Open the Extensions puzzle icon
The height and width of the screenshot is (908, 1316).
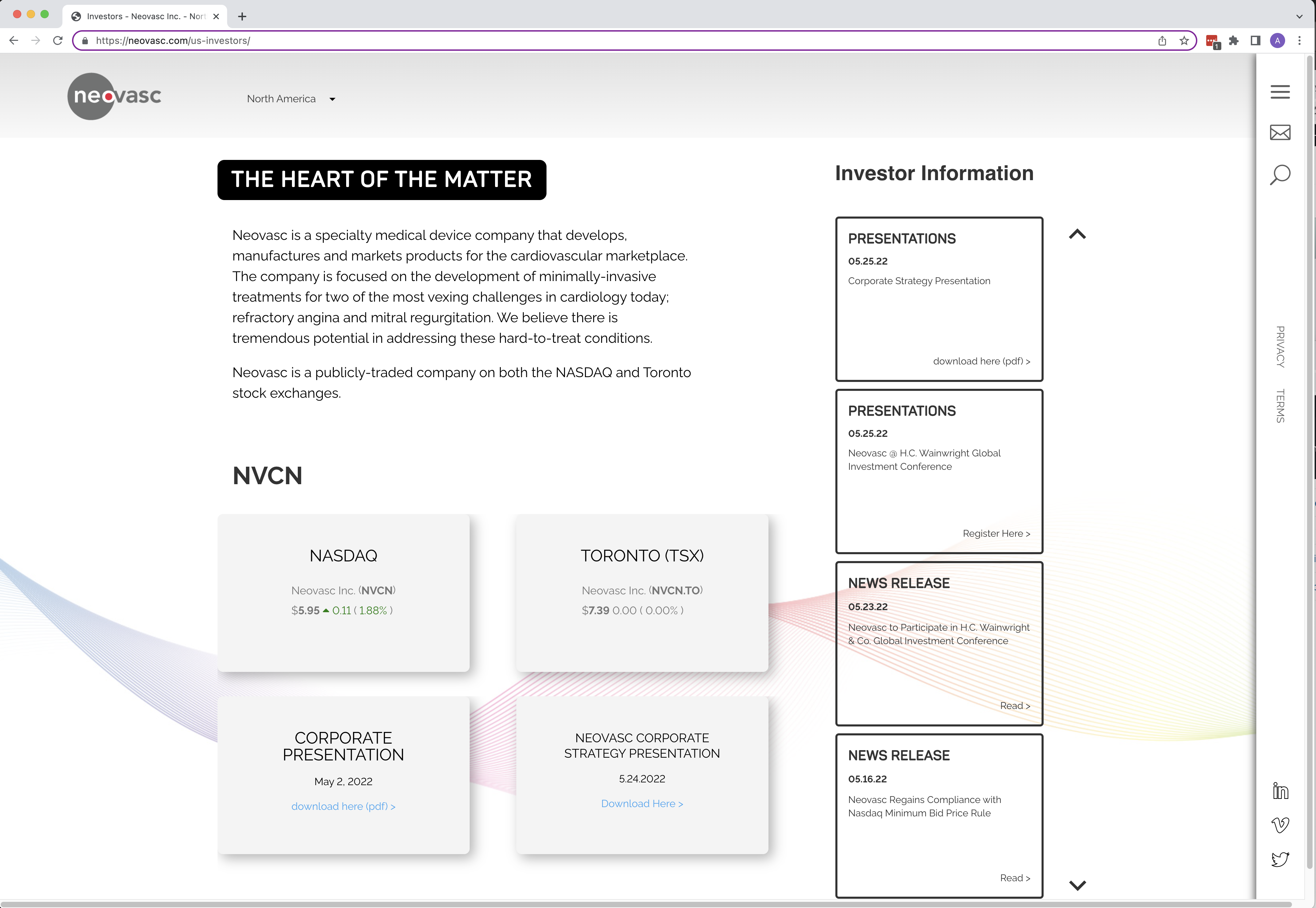pos(1233,40)
